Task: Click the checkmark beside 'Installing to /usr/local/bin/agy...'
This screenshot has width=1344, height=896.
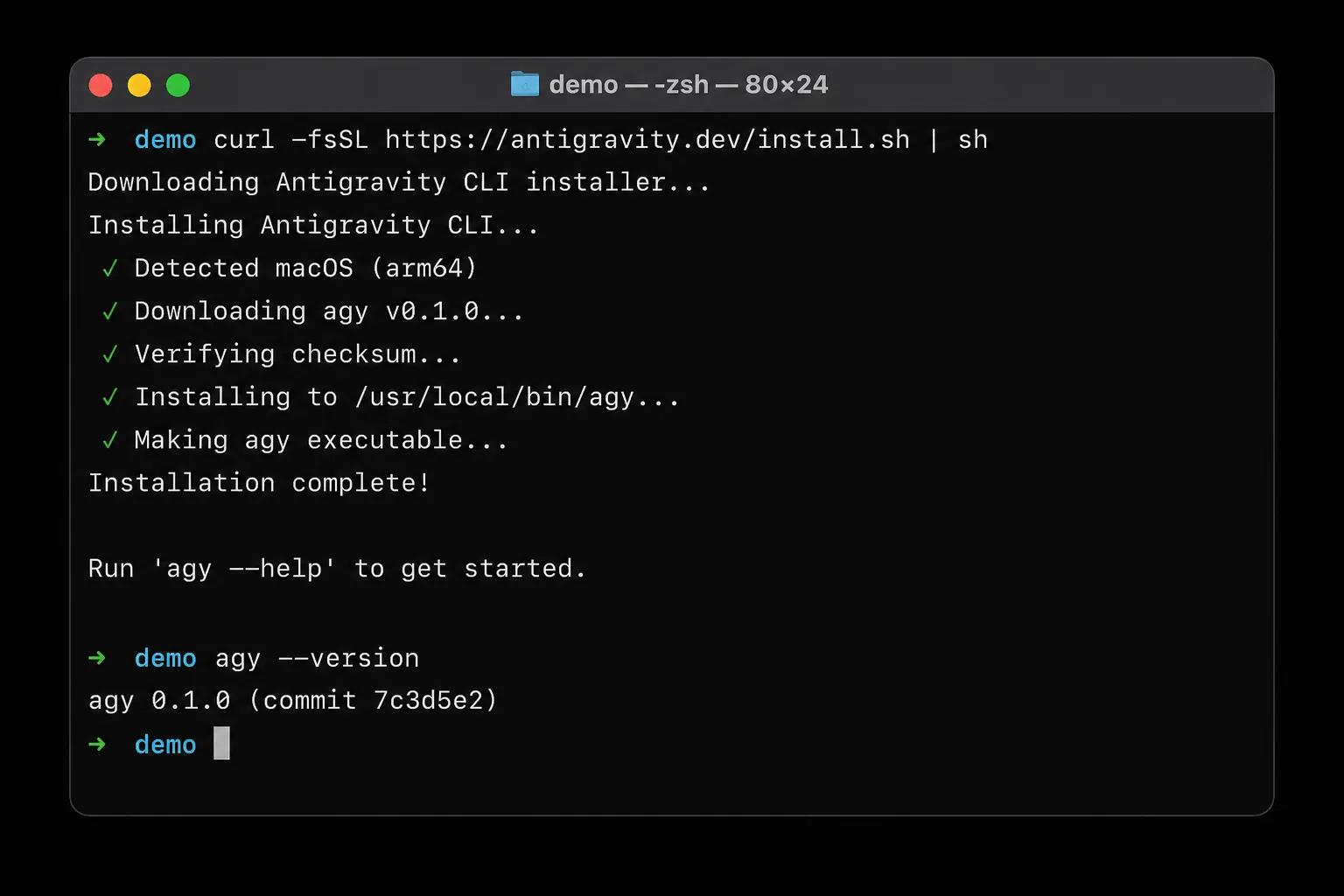Action: coord(110,397)
